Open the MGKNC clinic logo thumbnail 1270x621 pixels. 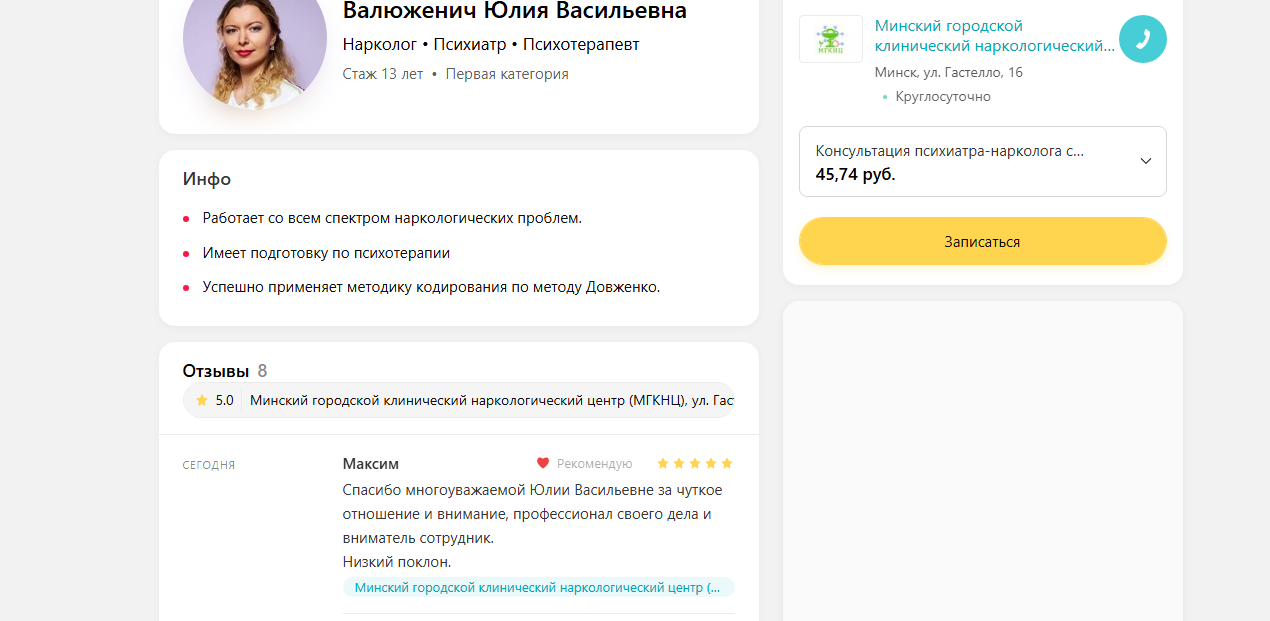[x=831, y=39]
